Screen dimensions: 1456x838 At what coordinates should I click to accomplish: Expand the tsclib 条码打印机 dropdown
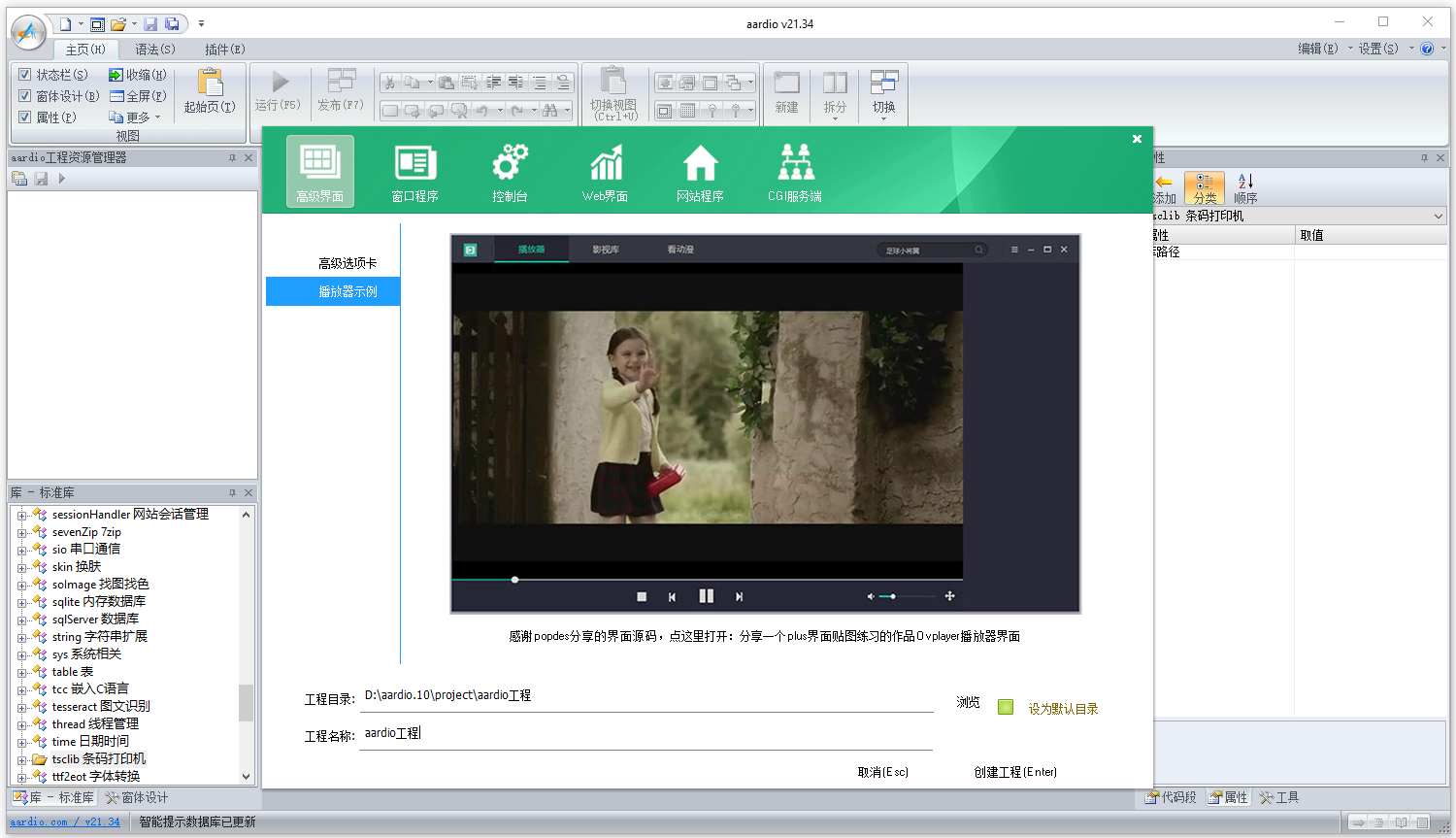tap(1438, 217)
